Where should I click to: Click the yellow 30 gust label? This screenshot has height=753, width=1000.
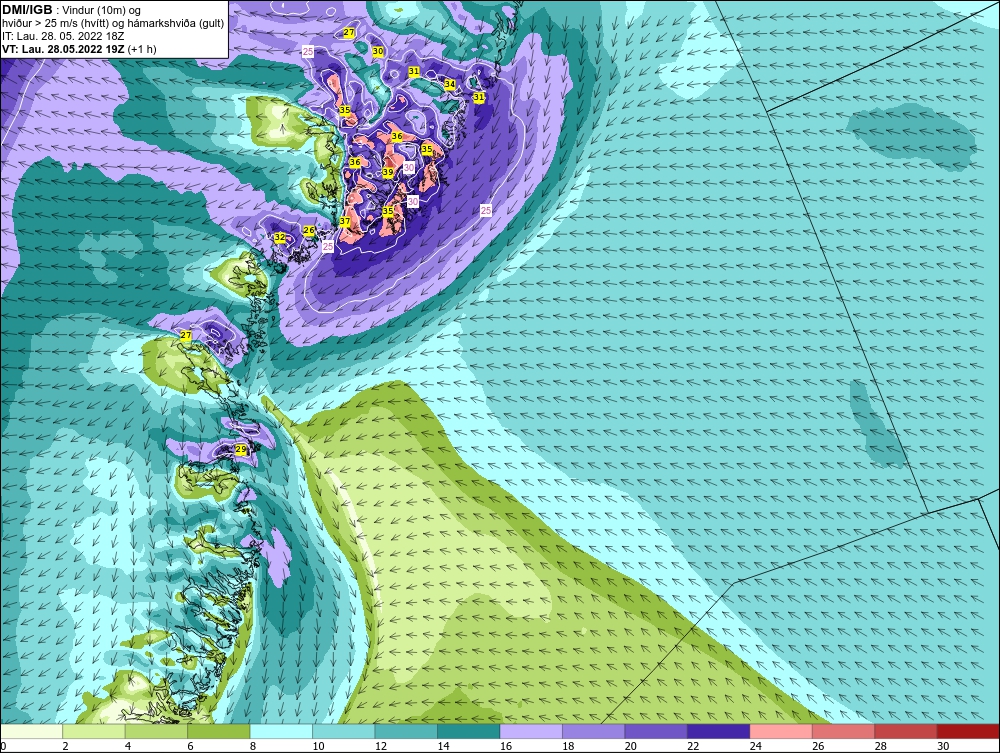tap(378, 51)
